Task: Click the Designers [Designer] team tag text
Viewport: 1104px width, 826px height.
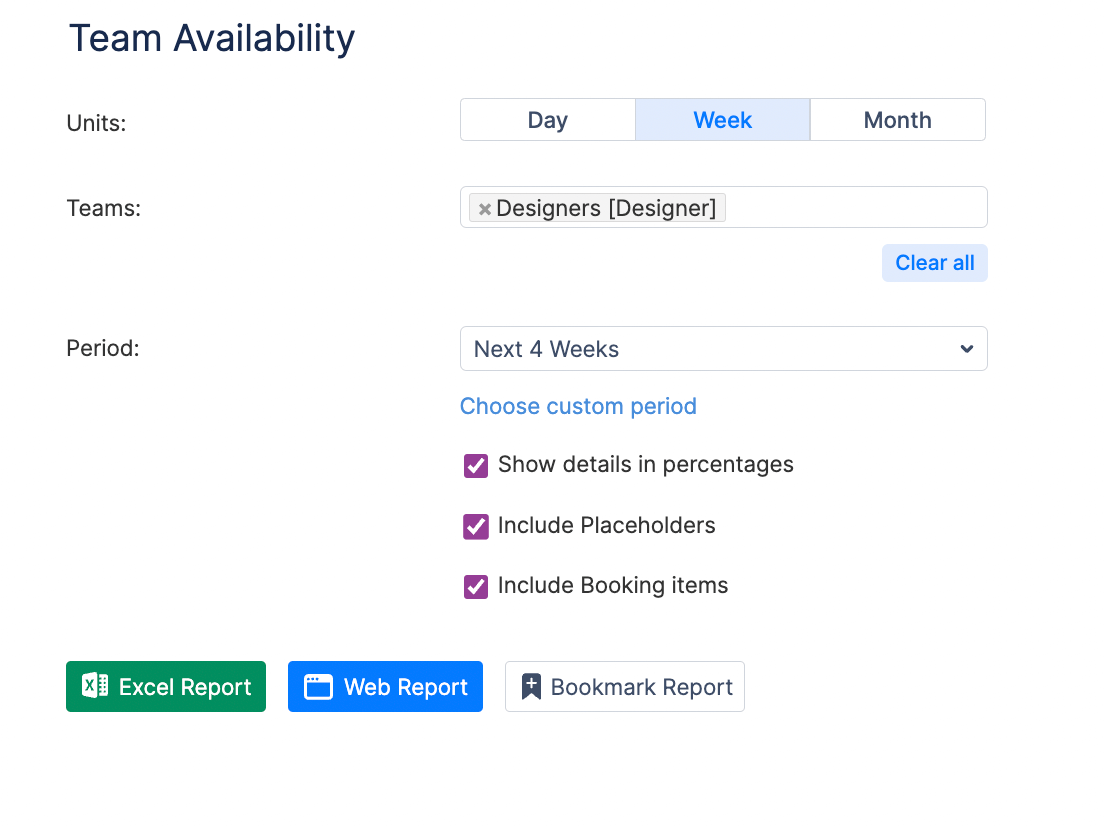Action: (x=606, y=208)
